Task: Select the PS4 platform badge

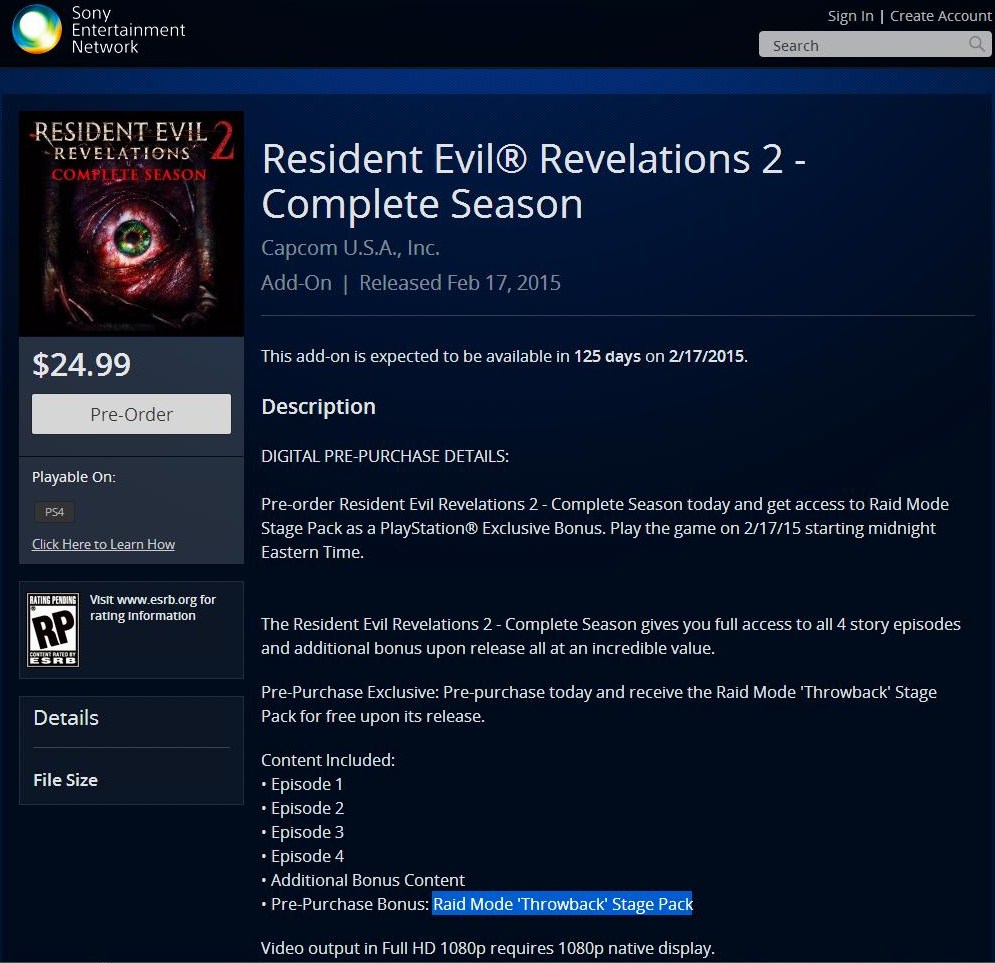Action: 55,512
